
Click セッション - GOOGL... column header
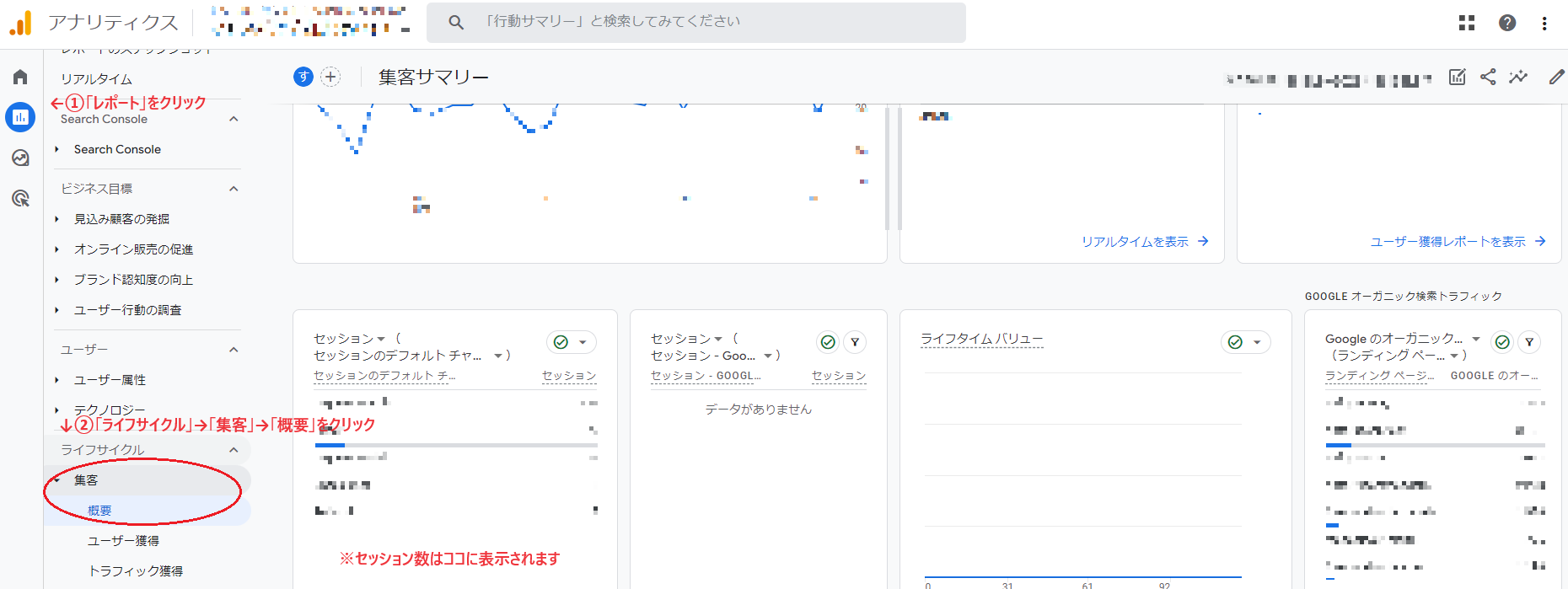tap(706, 376)
